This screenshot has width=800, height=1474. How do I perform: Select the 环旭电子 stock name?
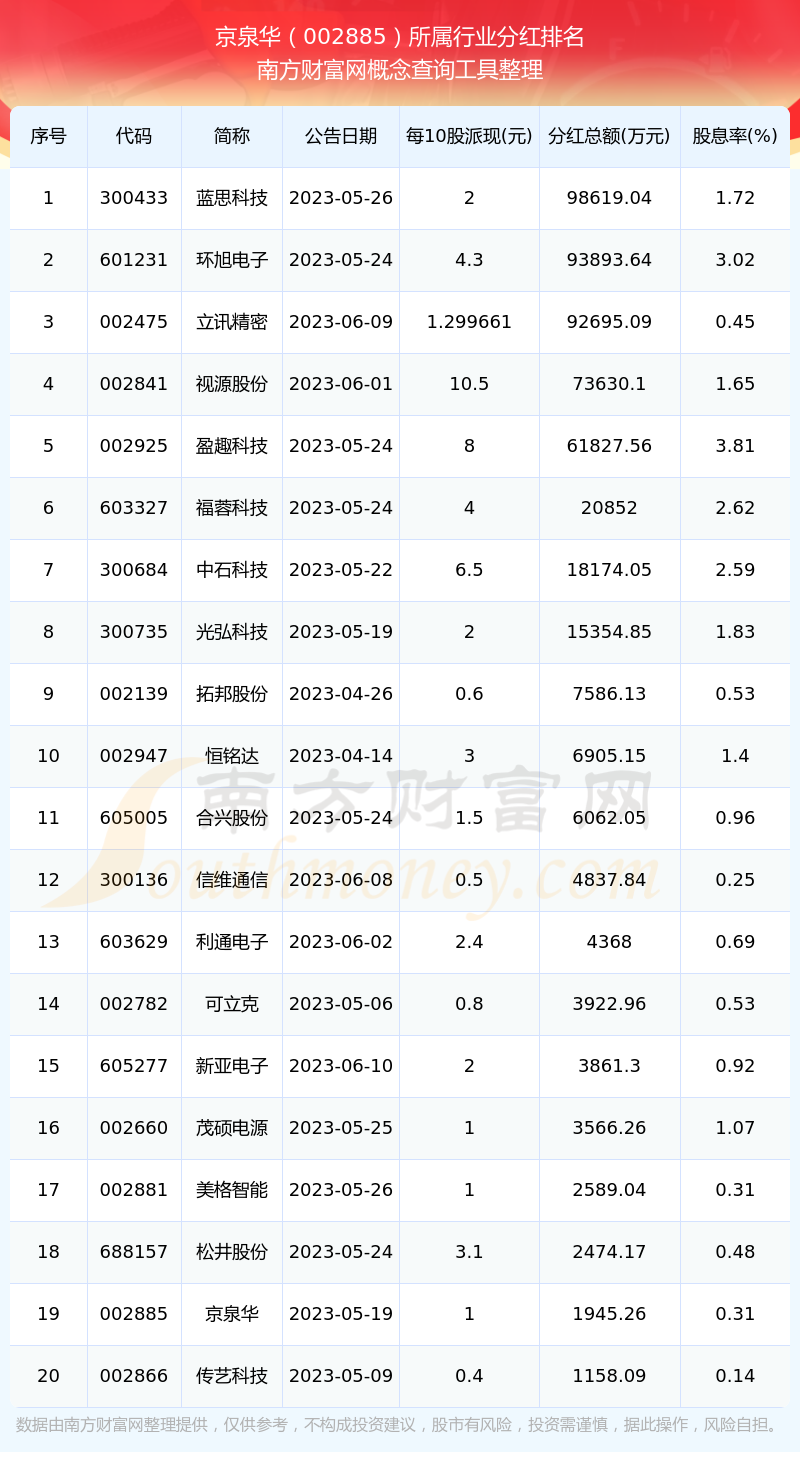(x=232, y=260)
